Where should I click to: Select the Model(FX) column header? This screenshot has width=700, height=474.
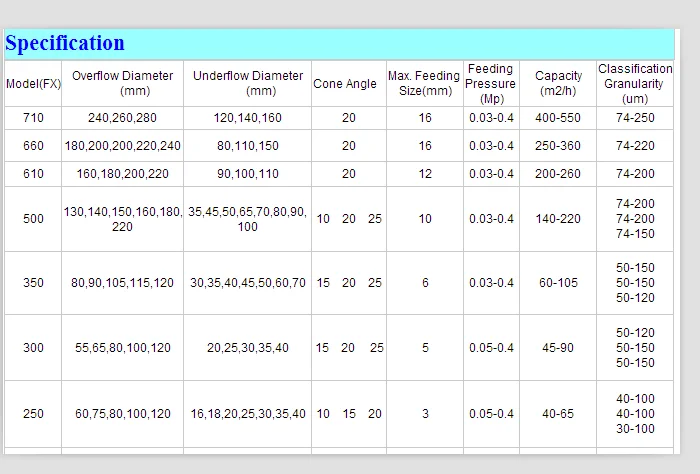[33, 84]
